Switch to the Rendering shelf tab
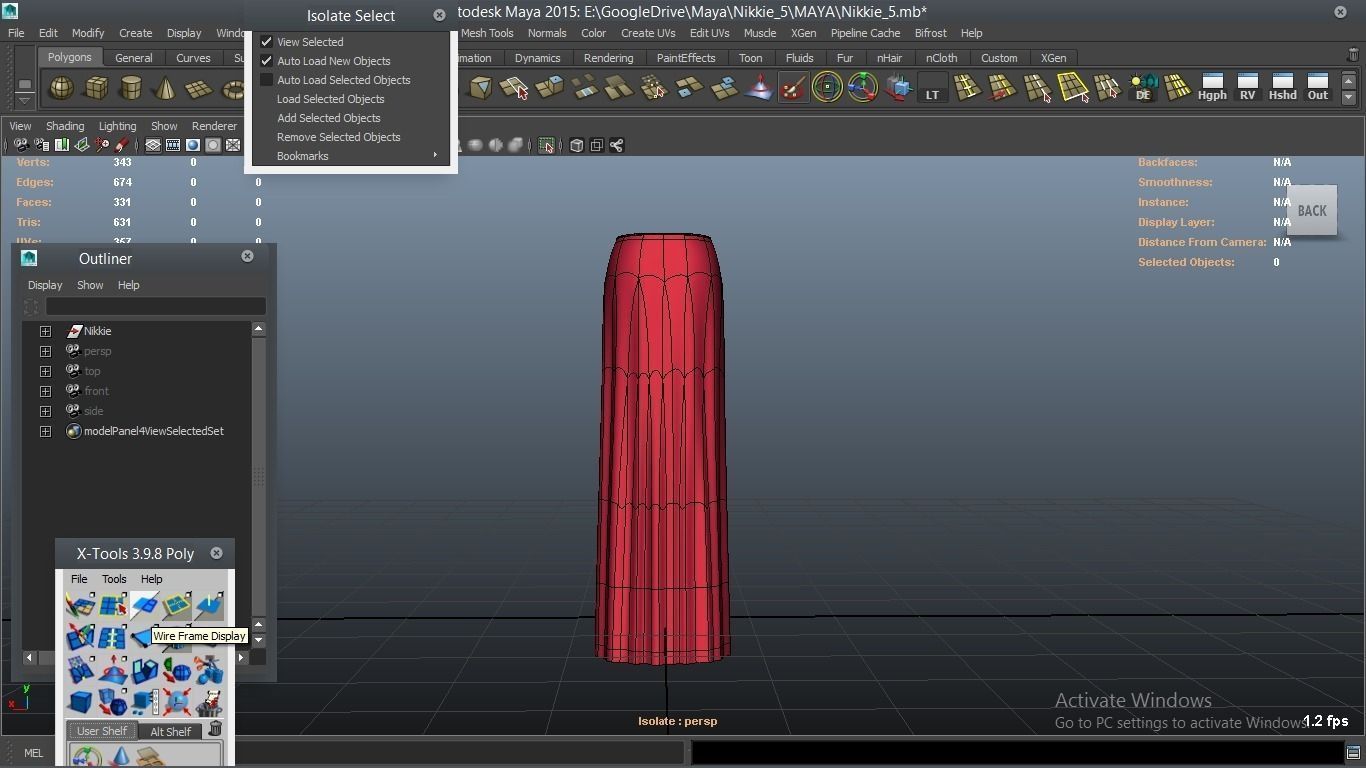This screenshot has width=1366, height=768. [x=608, y=58]
